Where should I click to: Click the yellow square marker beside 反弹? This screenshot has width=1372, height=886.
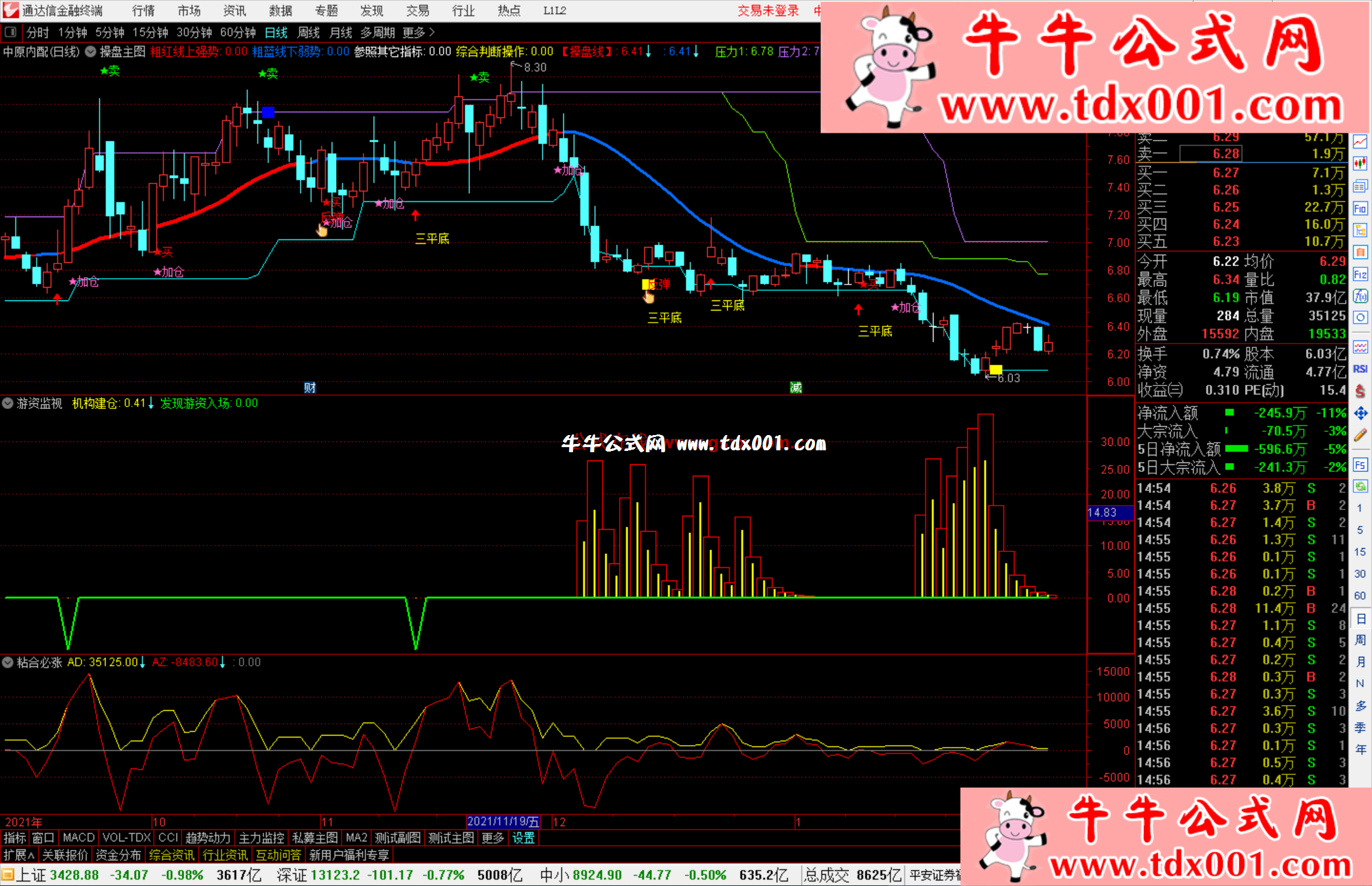(645, 284)
